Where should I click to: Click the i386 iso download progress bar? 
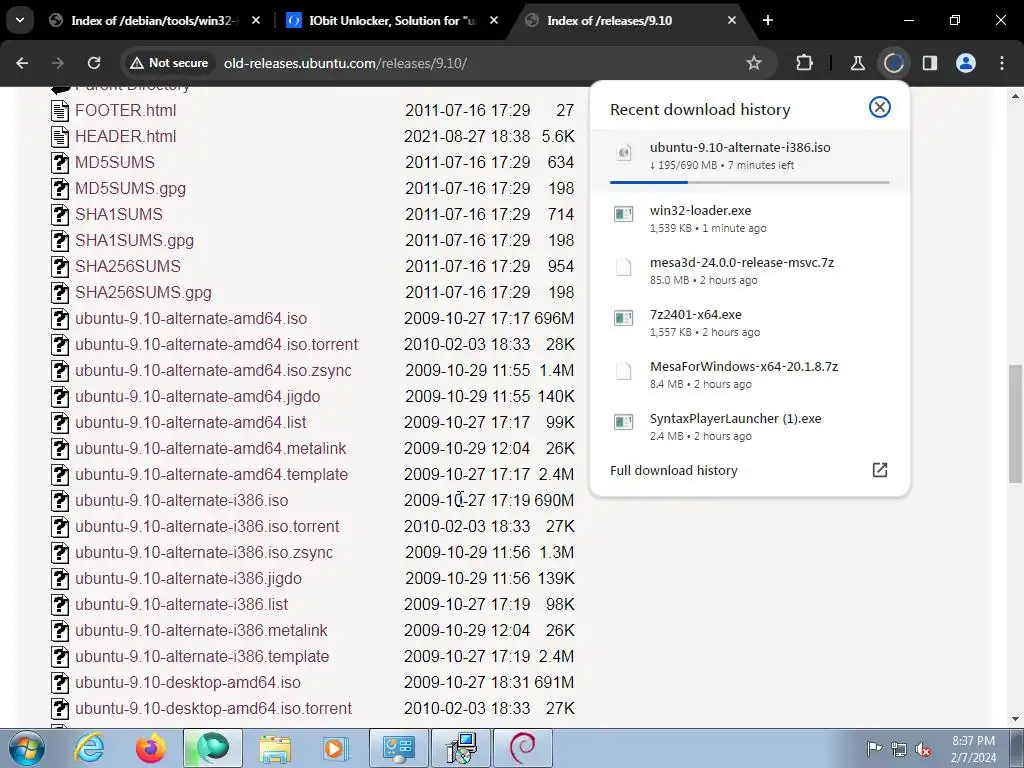click(x=750, y=182)
